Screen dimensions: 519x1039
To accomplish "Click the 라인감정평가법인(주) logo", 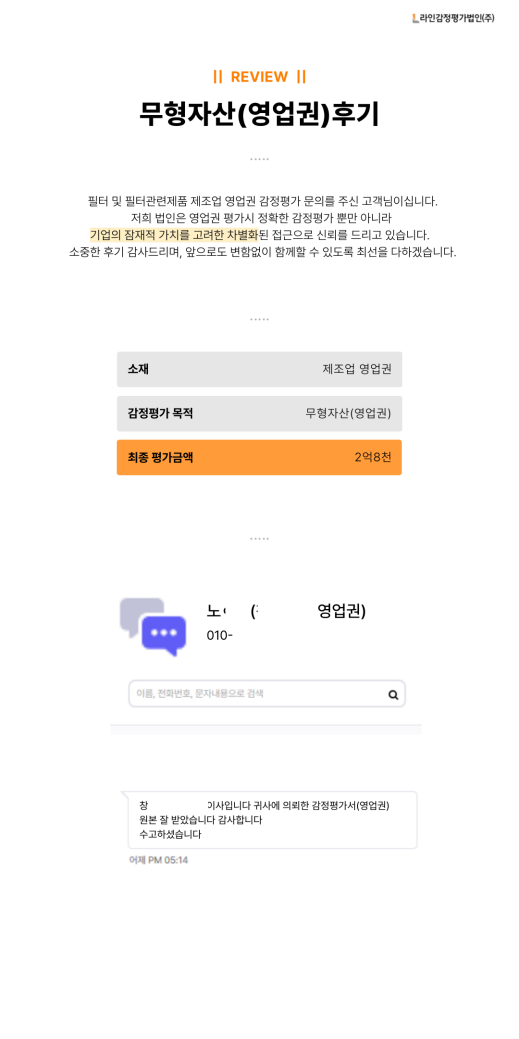I will [453, 19].
